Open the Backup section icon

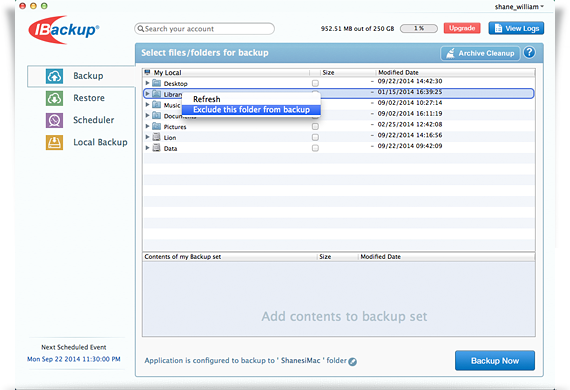54,76
